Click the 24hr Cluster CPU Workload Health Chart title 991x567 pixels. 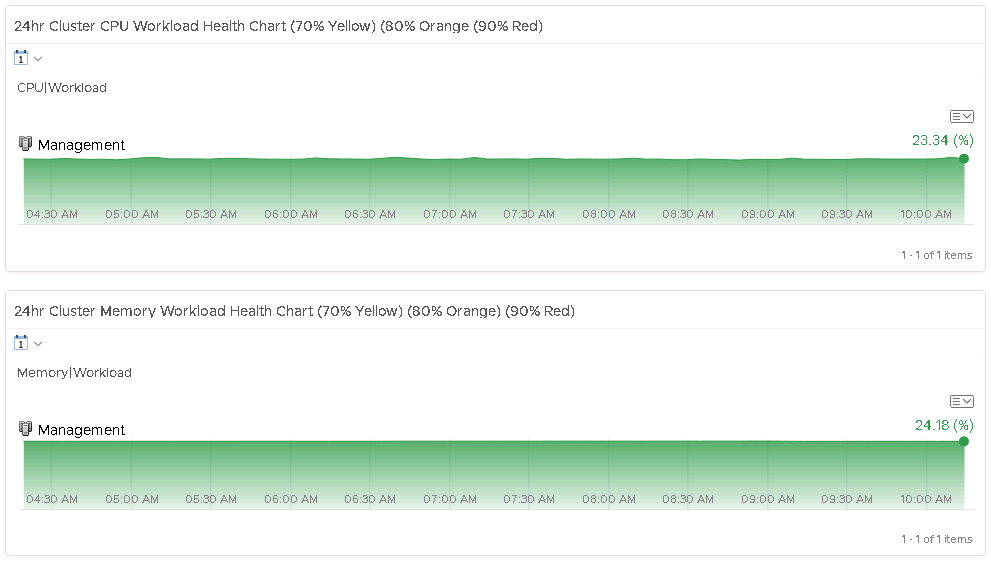278,26
